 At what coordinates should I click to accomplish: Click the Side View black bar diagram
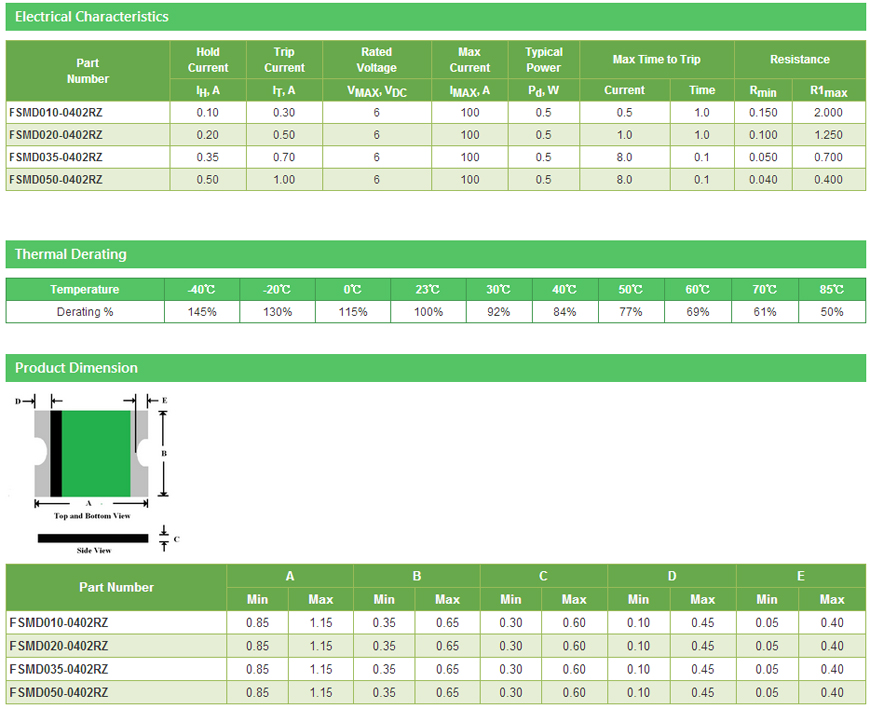(x=93, y=538)
